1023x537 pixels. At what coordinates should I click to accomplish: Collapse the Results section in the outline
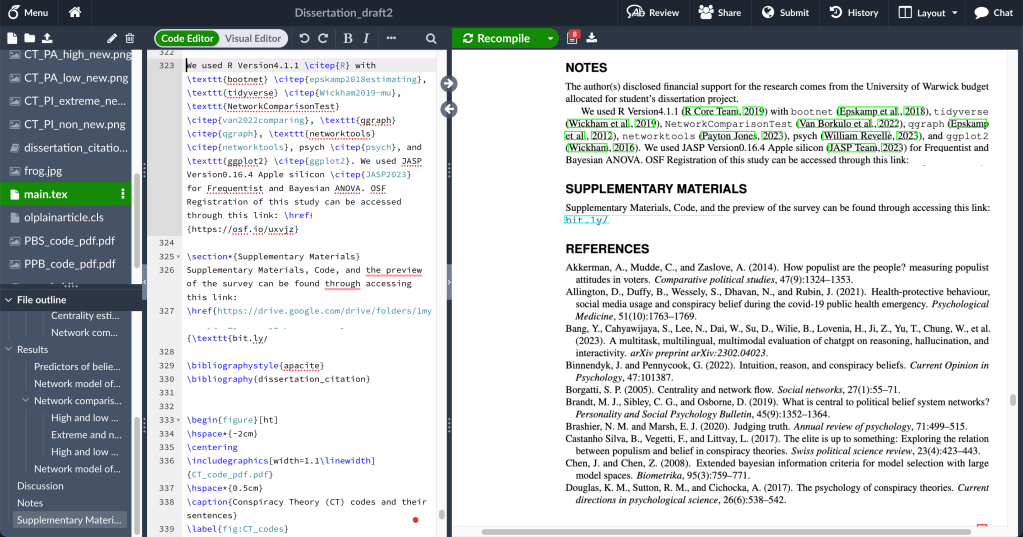coord(9,350)
